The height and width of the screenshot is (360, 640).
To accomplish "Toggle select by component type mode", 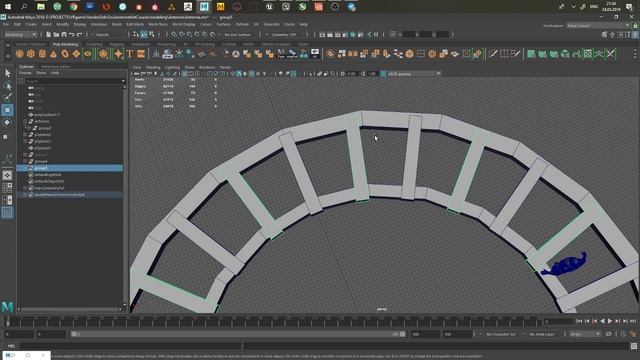I will pyautogui.click(x=152, y=35).
